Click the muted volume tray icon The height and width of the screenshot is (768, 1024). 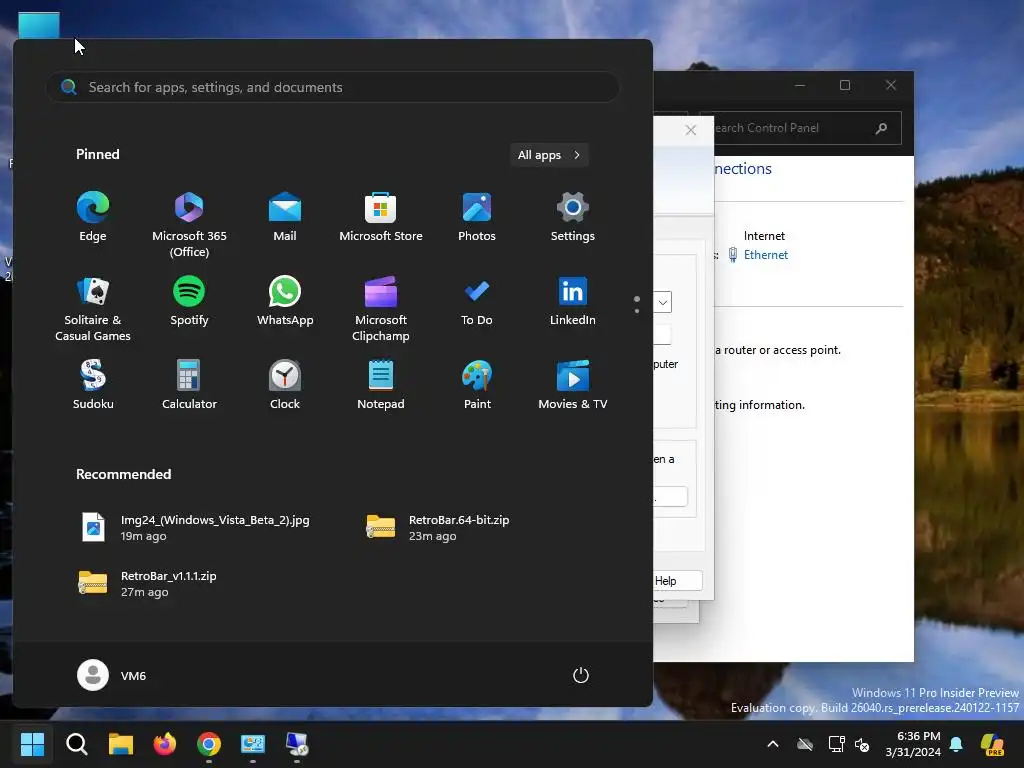(862, 744)
